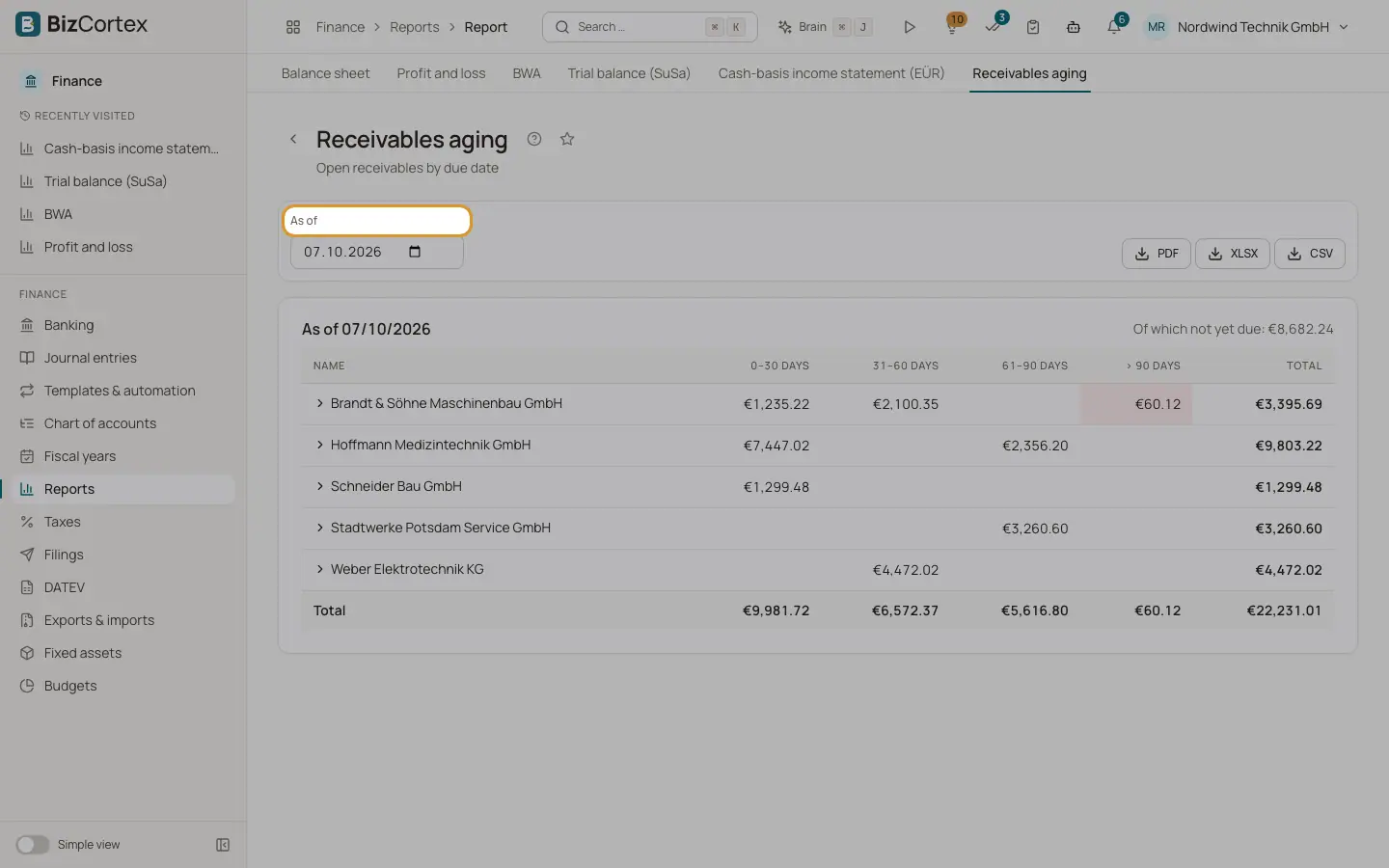Click the Search field in top bar
The height and width of the screenshot is (868, 1389).
(x=650, y=27)
